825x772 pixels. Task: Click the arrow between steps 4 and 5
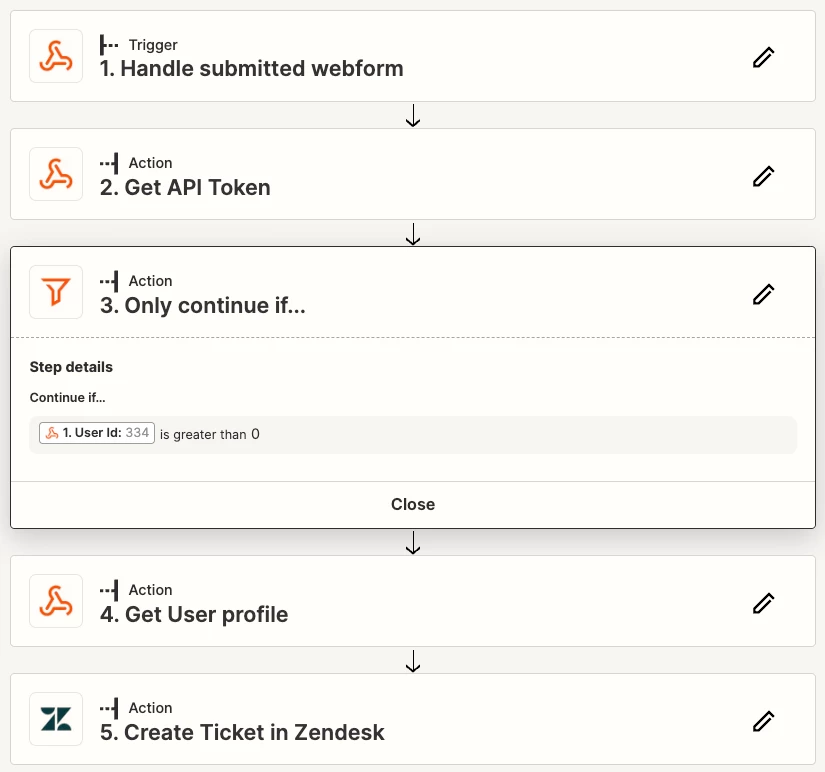coord(413,660)
